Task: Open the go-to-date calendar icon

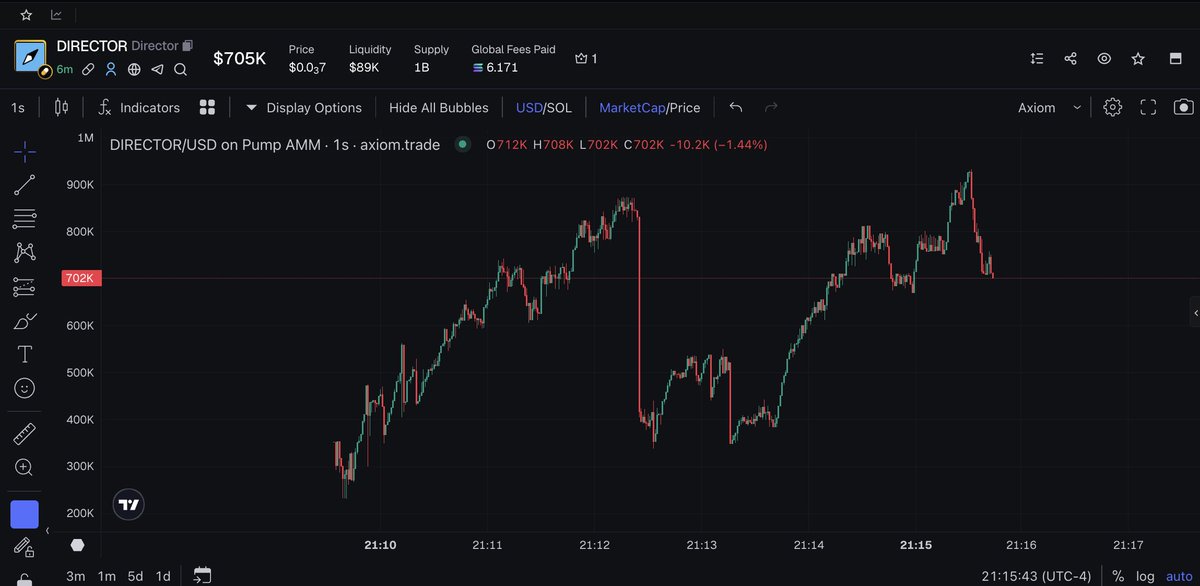Action: click(x=202, y=575)
